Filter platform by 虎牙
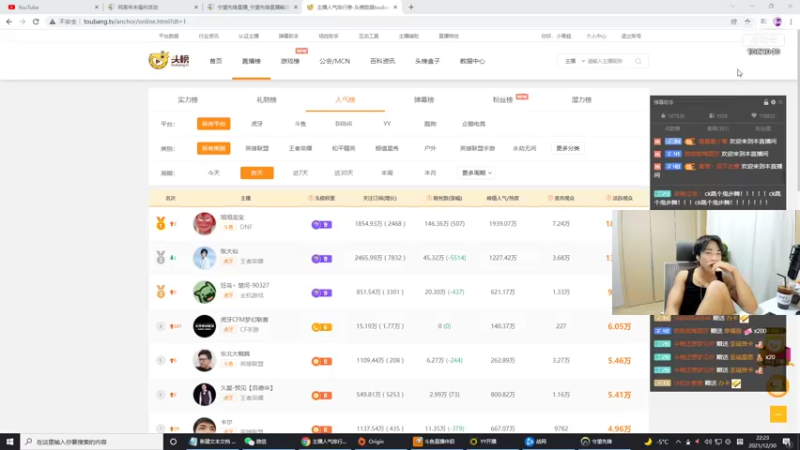 (257, 124)
